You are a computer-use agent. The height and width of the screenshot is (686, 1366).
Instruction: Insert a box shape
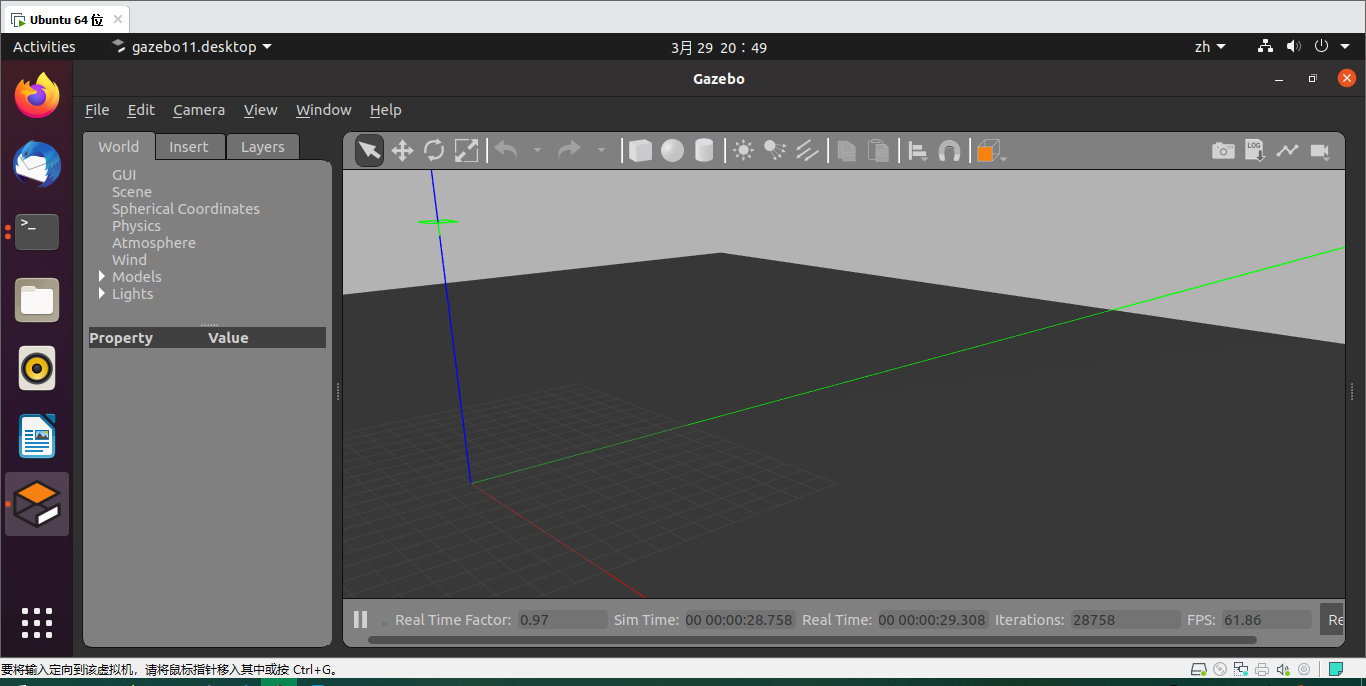point(640,150)
